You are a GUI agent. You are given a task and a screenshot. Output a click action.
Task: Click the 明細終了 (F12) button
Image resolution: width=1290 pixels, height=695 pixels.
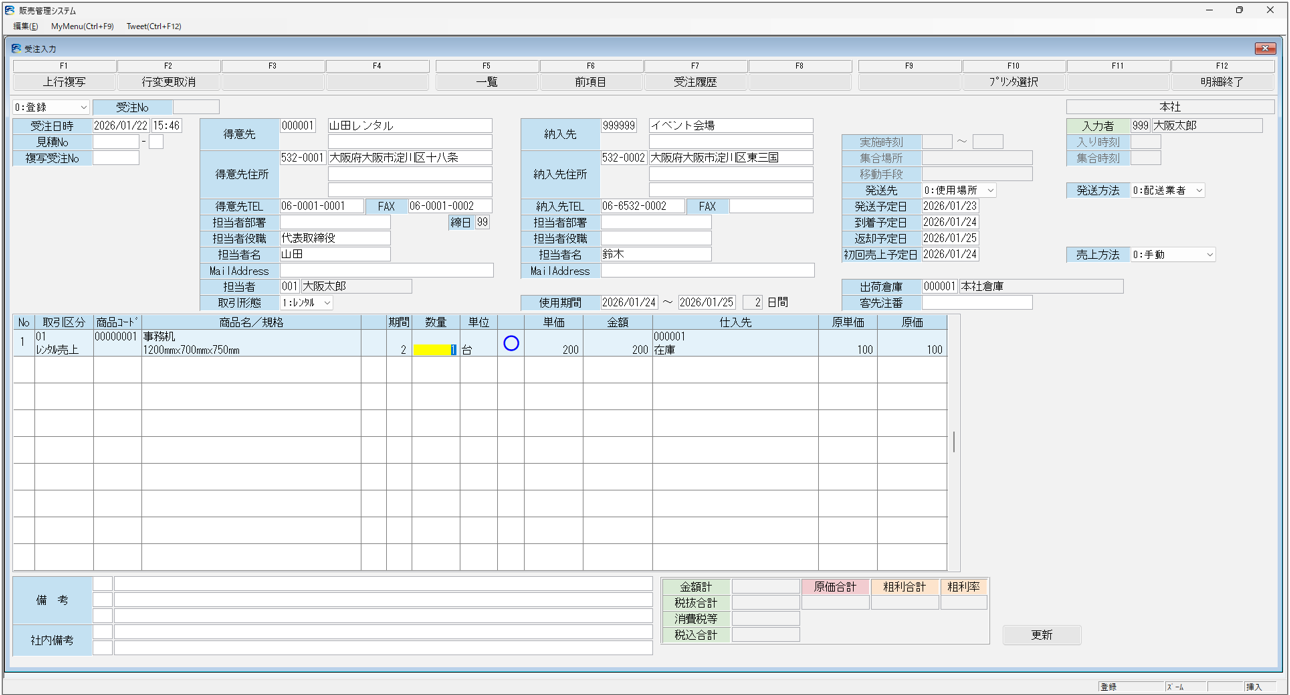coord(1222,82)
